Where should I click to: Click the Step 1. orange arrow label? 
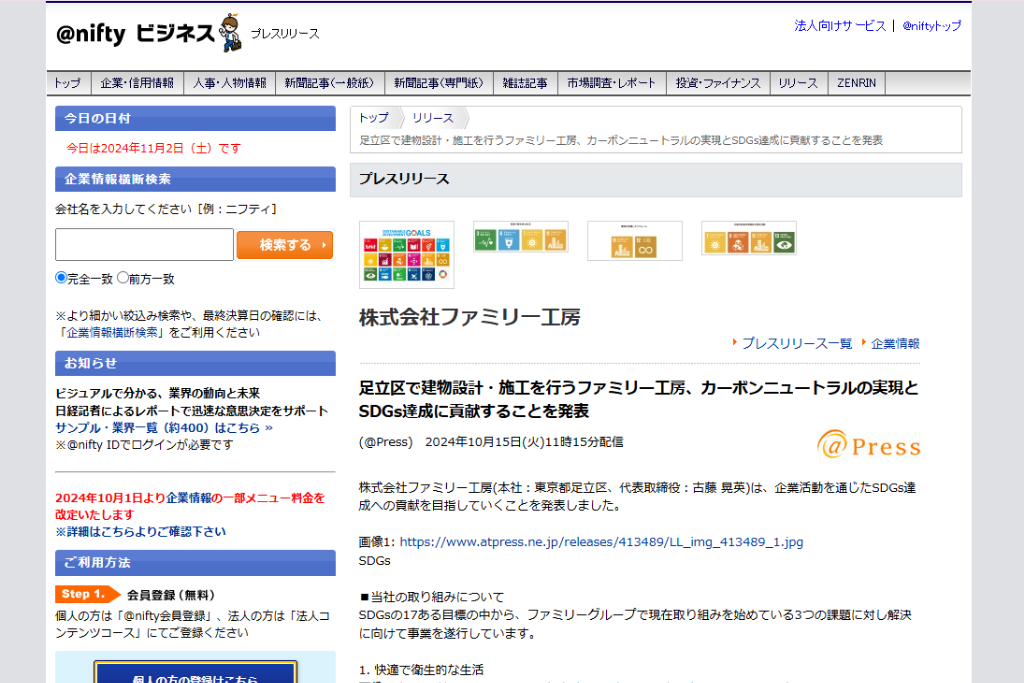click(88, 594)
